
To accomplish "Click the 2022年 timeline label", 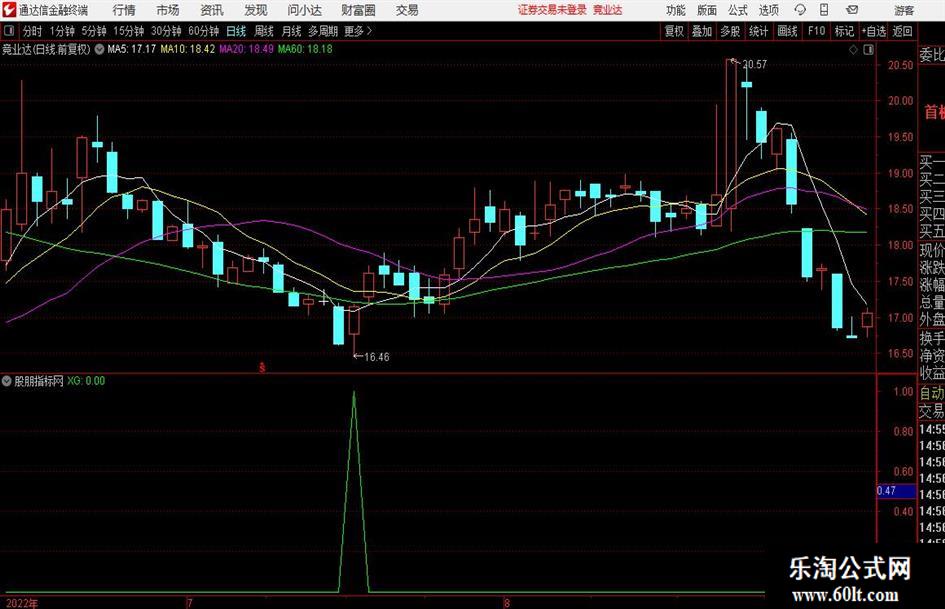I will (x=22, y=603).
